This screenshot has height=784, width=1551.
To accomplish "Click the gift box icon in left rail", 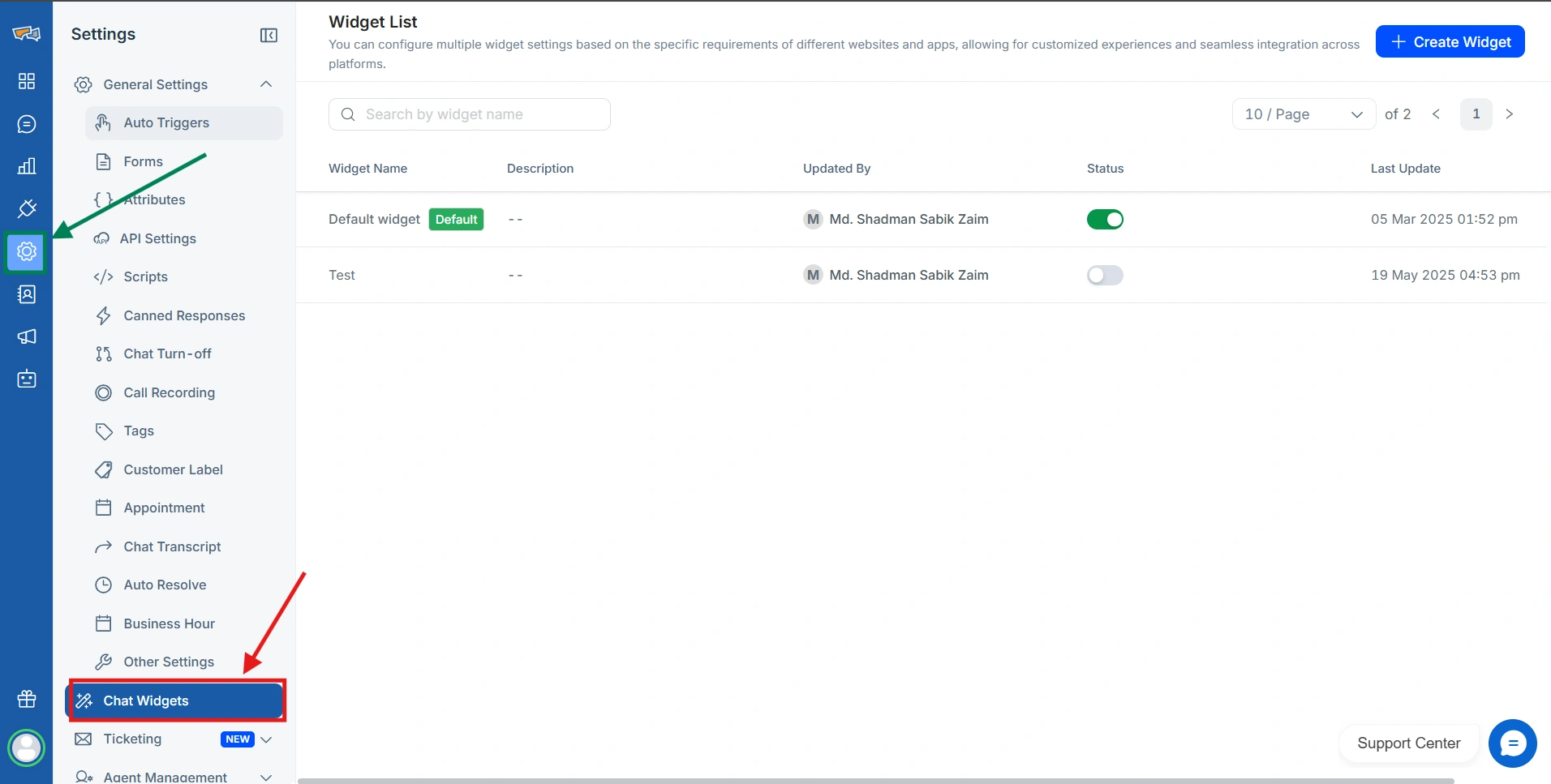I will (x=27, y=699).
